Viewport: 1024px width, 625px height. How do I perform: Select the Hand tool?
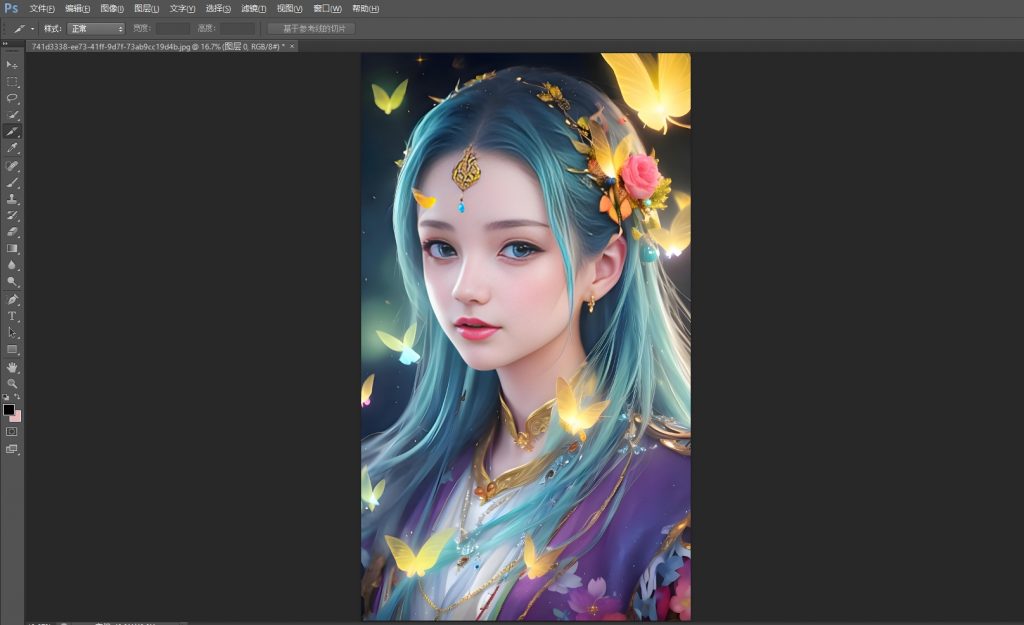(x=12, y=367)
